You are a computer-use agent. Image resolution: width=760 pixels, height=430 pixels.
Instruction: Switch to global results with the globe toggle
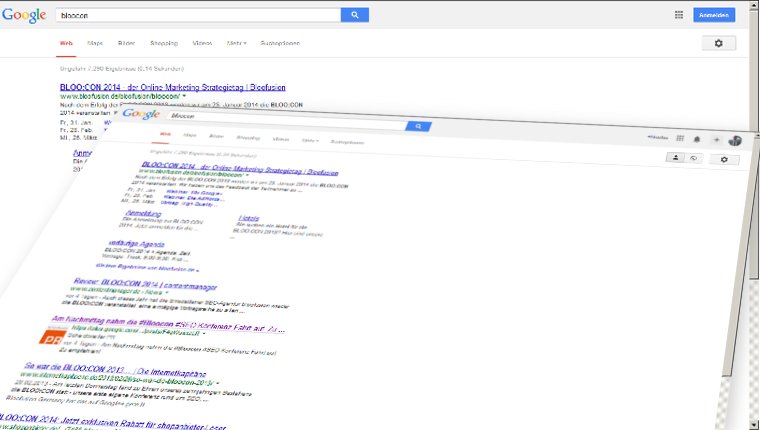[694, 158]
